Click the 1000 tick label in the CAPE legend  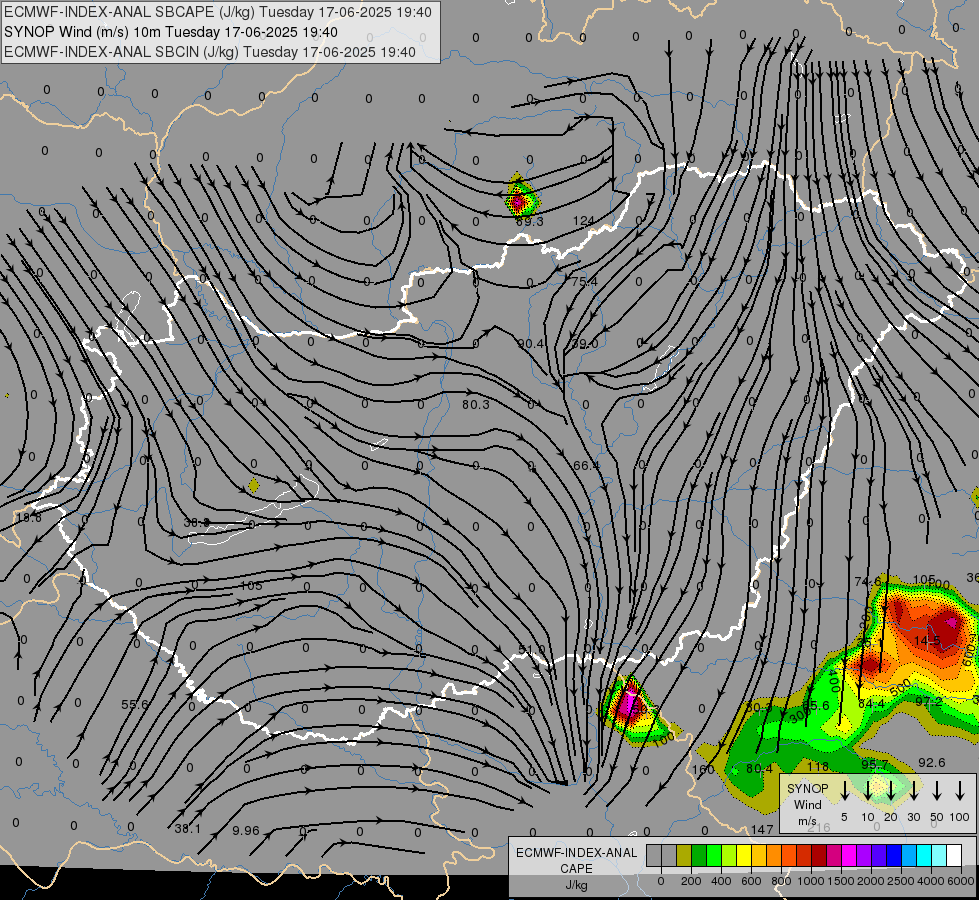pos(811,881)
